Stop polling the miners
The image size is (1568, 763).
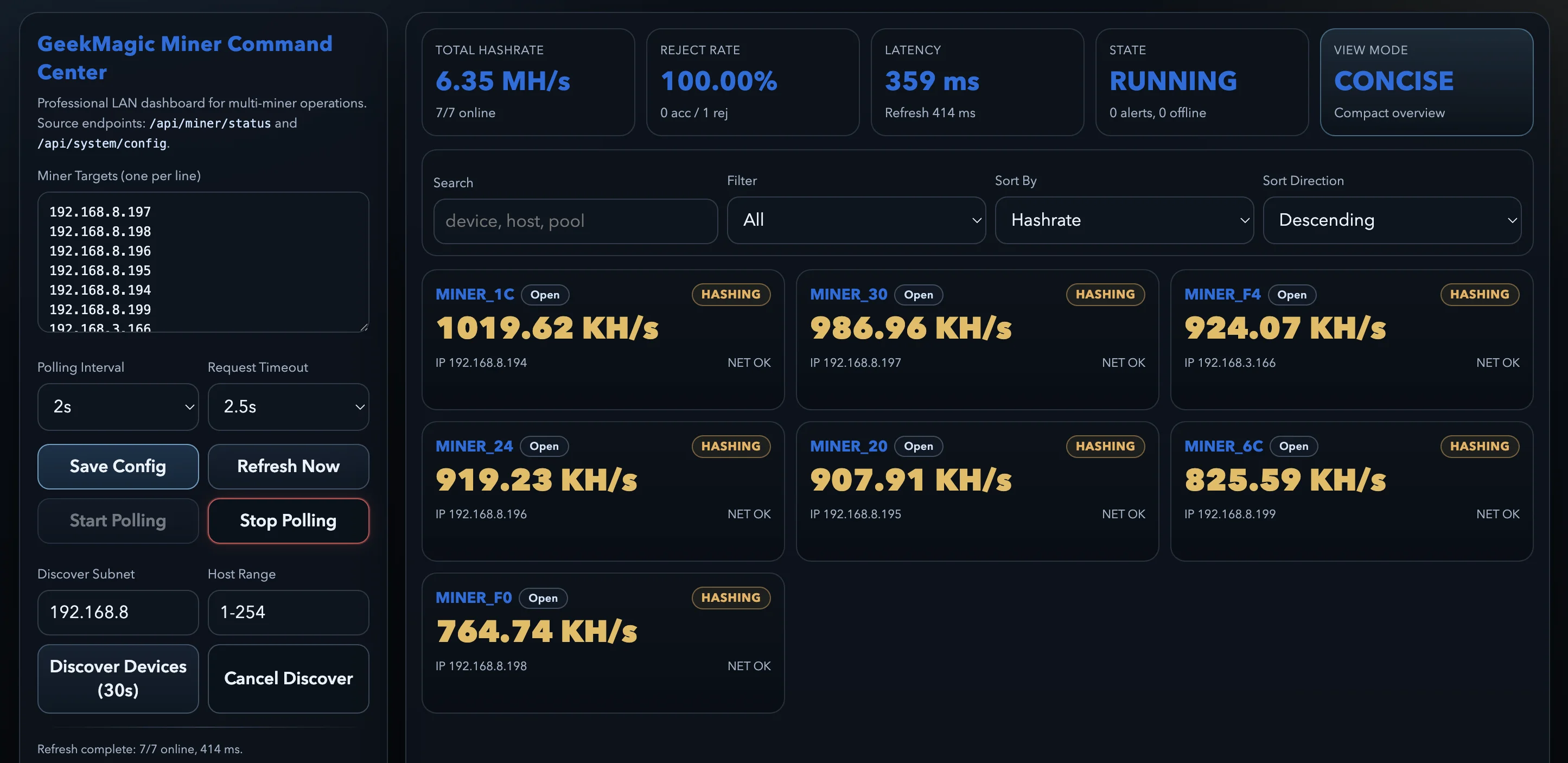point(288,520)
